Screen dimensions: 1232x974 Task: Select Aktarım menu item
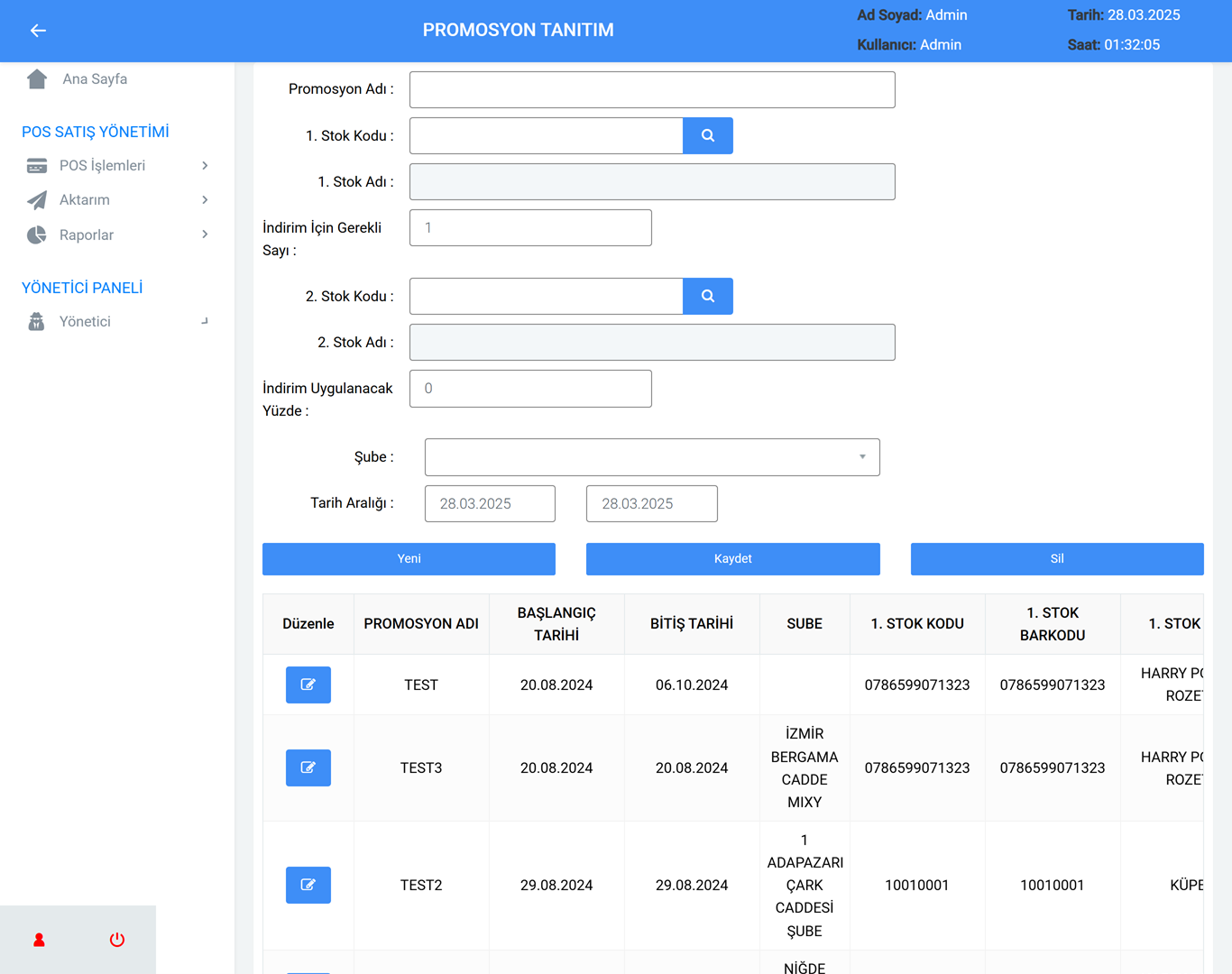[85, 200]
